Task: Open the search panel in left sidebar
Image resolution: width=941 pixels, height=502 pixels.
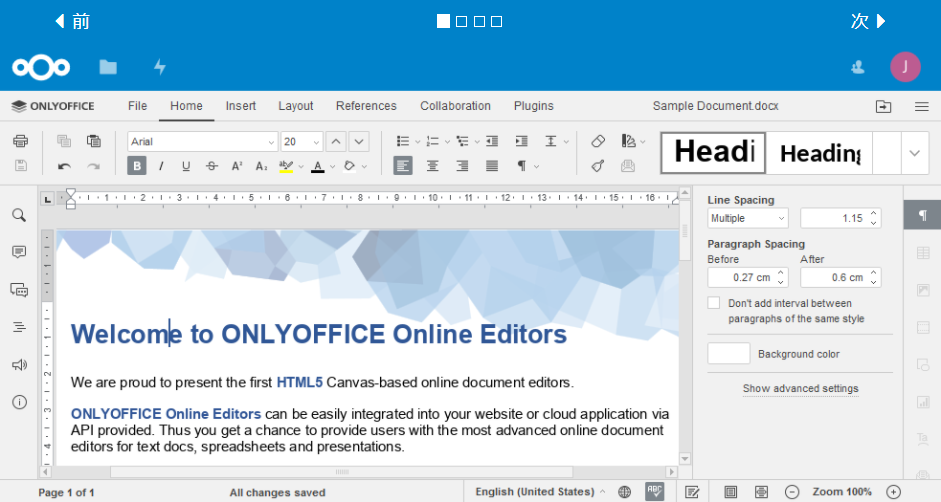Action: click(19, 215)
